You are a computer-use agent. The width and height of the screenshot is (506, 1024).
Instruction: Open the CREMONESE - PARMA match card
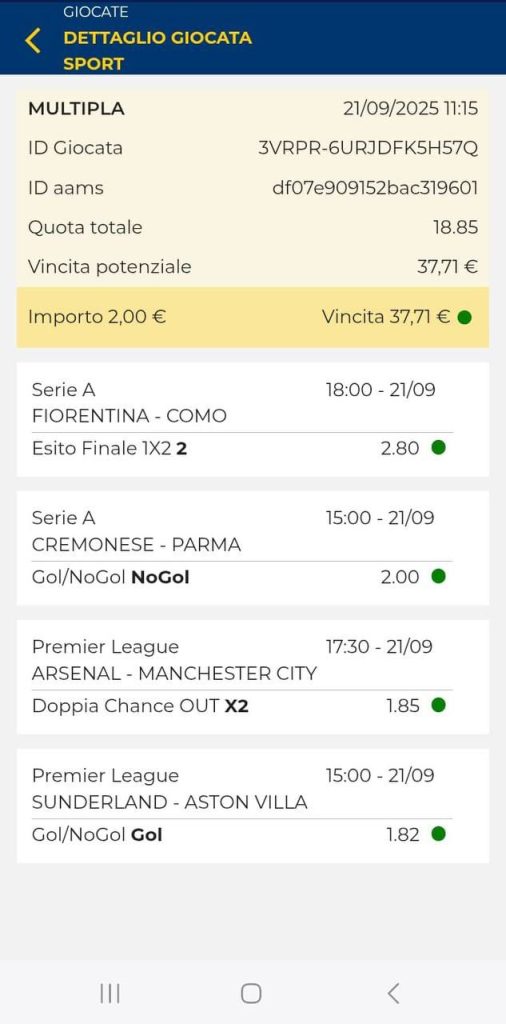253,548
